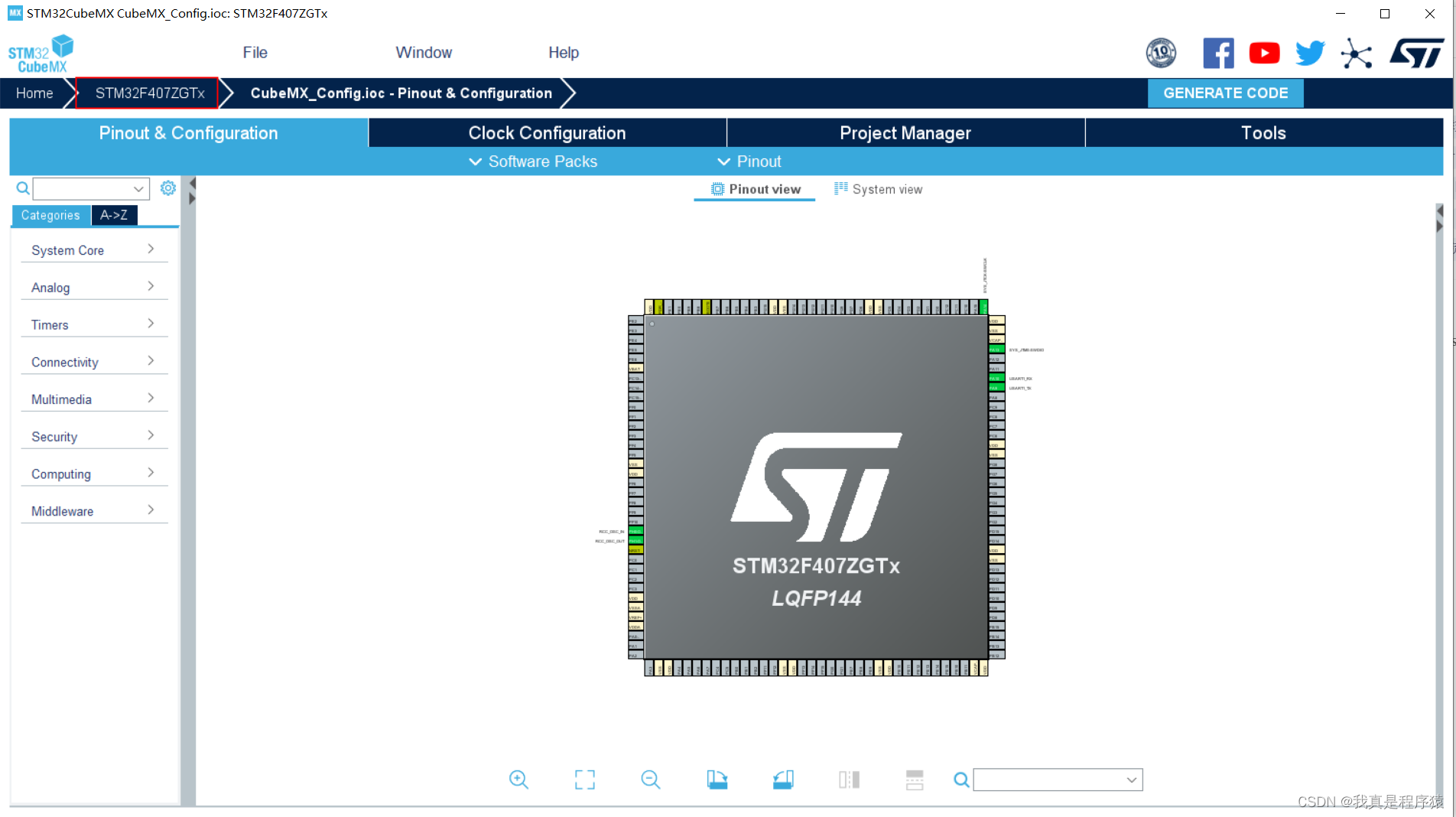Click the zoom out magnifier icon
The image size is (1456, 817).
tap(651, 780)
